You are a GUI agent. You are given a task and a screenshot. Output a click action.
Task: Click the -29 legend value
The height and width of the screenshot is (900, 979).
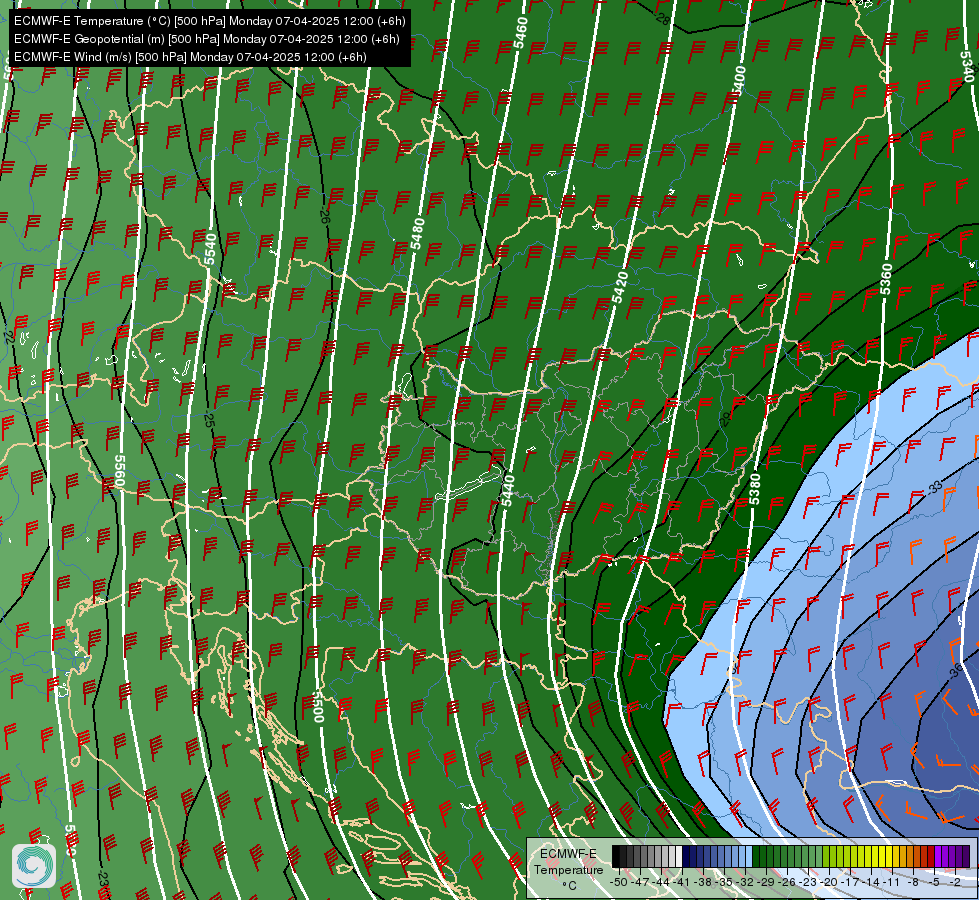(766, 882)
